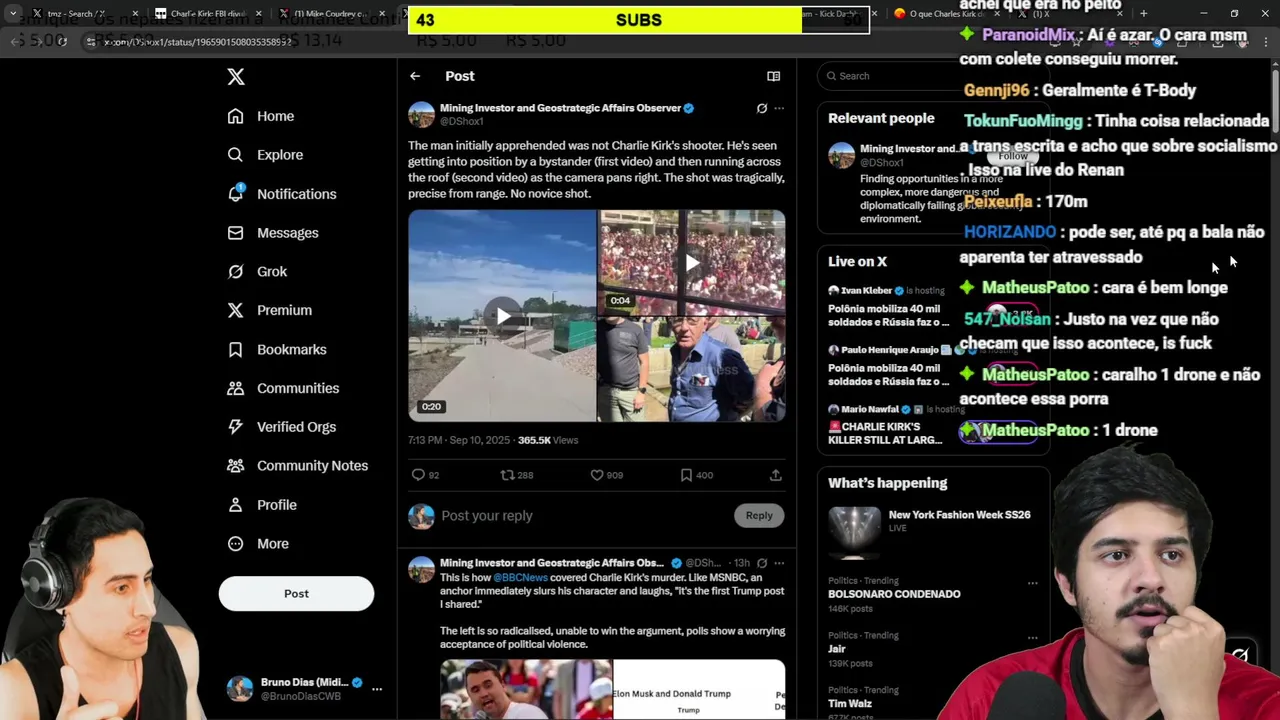Click the 365.5K Views count

pyautogui.click(x=548, y=440)
